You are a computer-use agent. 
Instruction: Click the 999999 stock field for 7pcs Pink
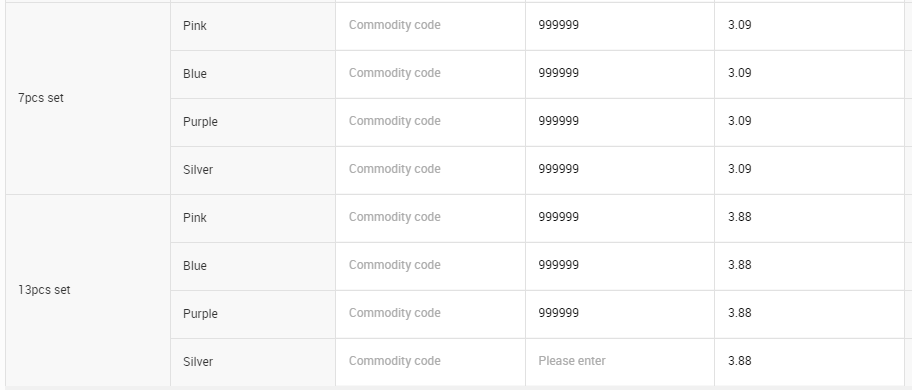pyautogui.click(x=620, y=26)
